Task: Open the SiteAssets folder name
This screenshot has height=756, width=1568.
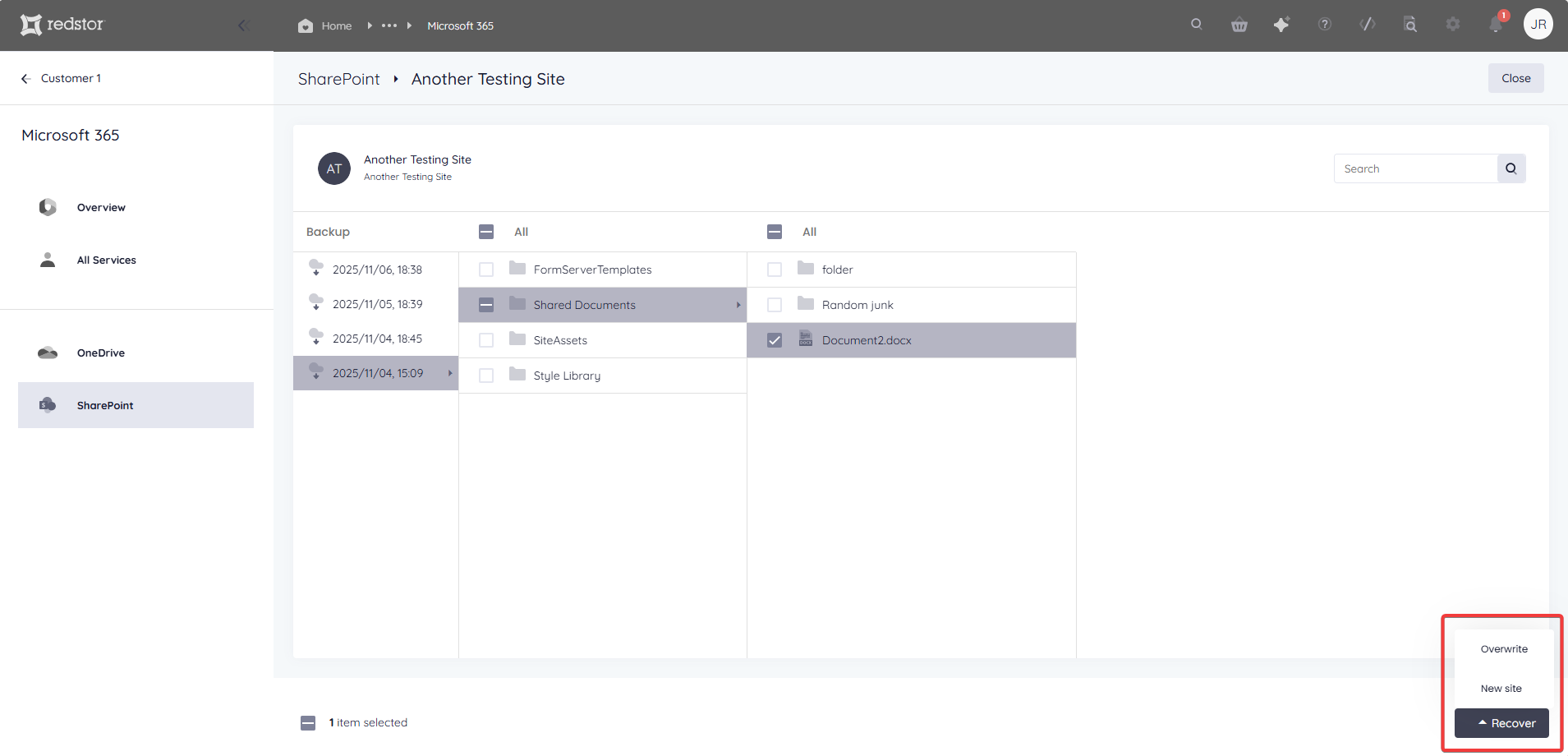Action: [x=560, y=340]
